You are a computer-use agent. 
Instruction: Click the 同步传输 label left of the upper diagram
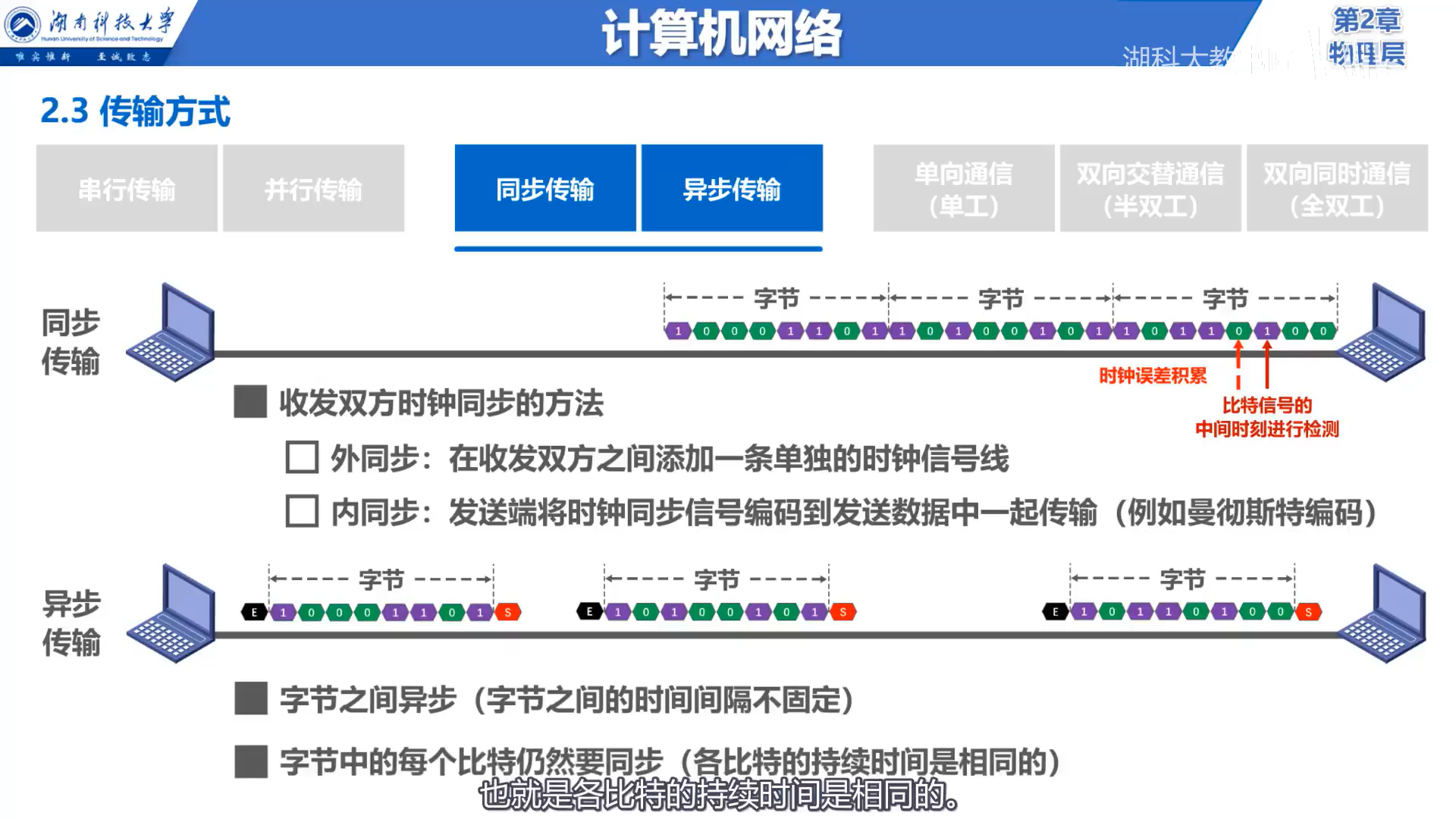pyautogui.click(x=71, y=342)
